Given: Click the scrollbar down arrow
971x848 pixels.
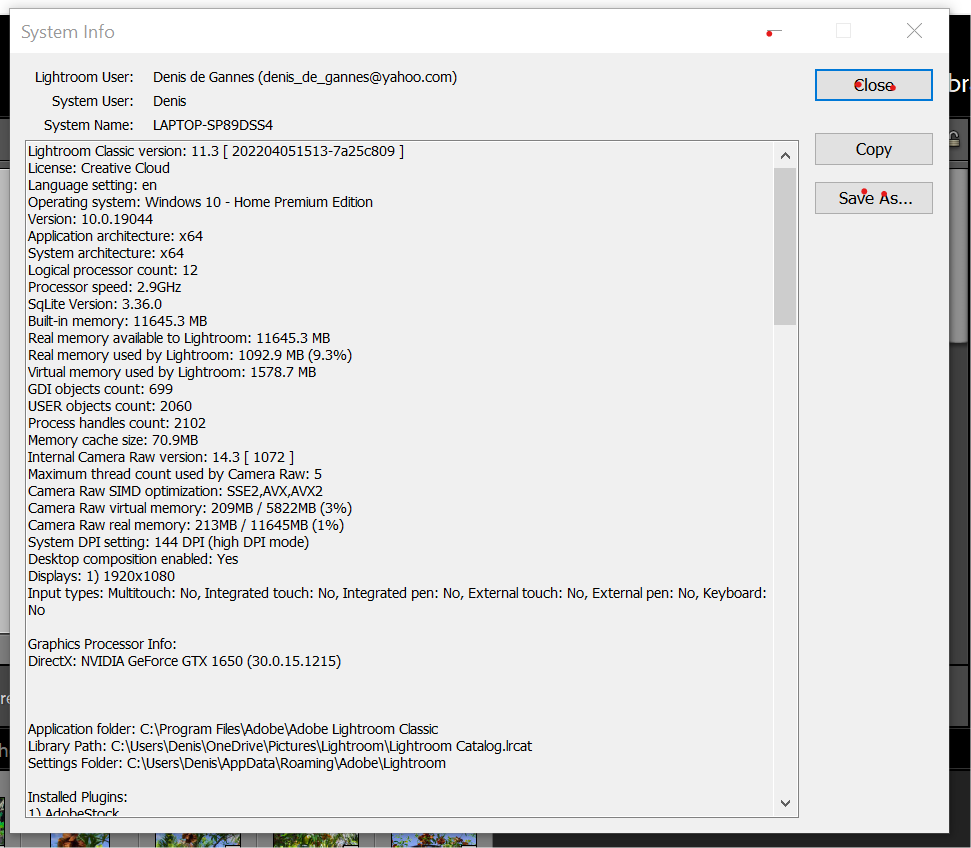Looking at the screenshot, I should 785,803.
